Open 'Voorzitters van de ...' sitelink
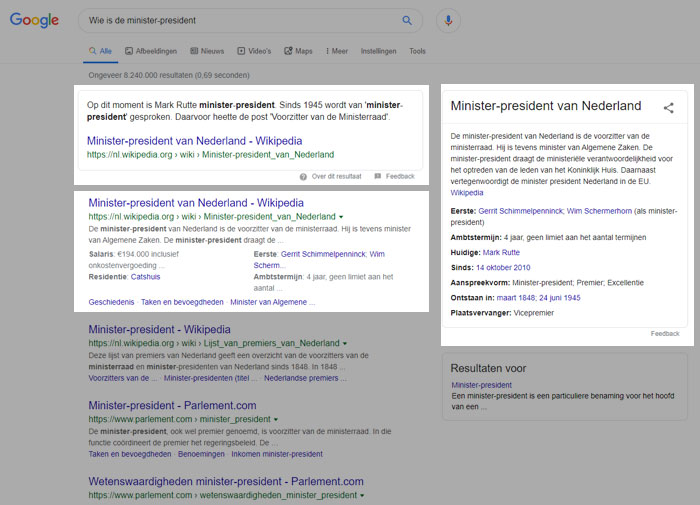This screenshot has width=700, height=505. coord(123,378)
